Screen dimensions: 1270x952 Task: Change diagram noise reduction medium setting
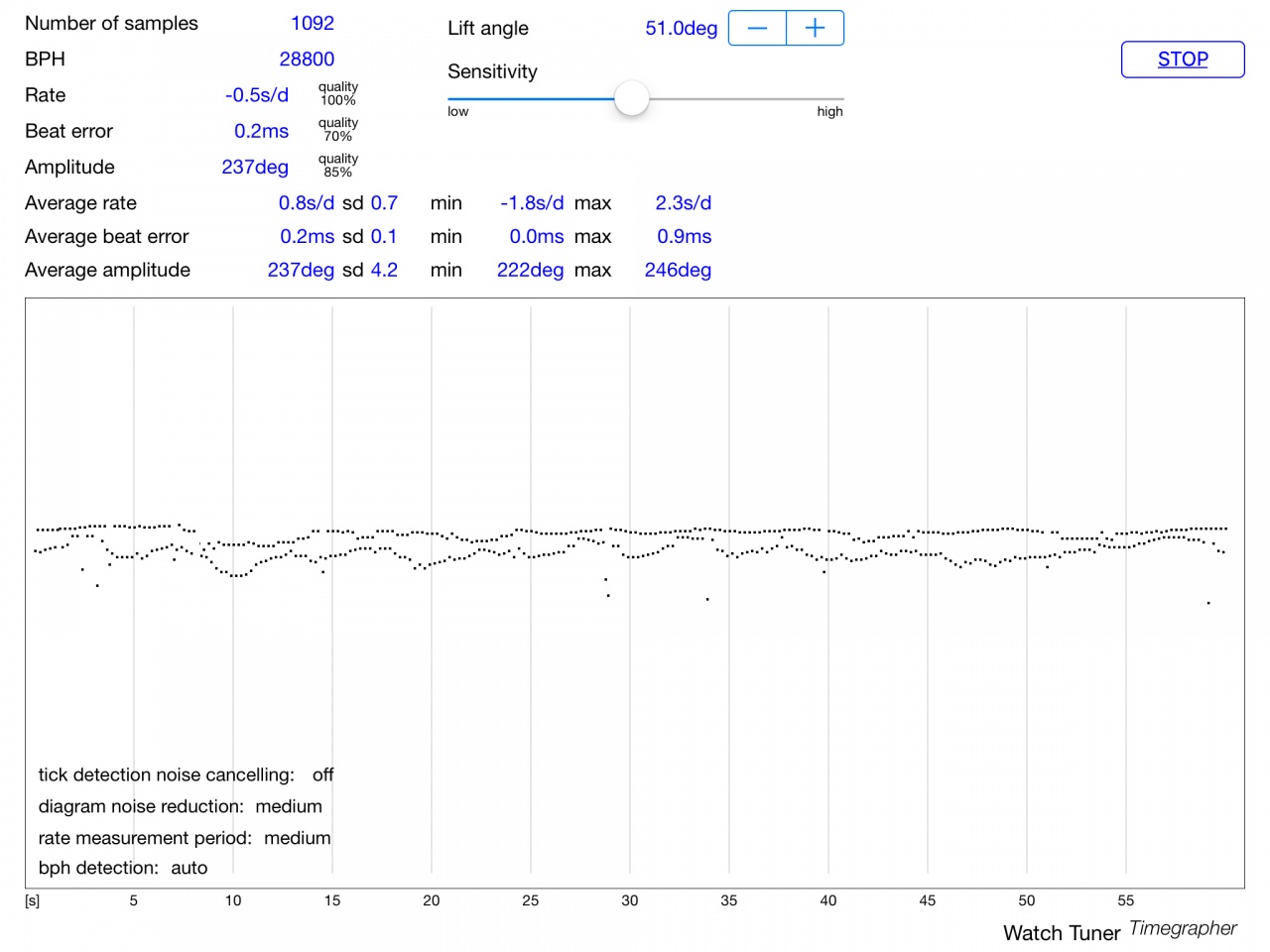click(289, 806)
